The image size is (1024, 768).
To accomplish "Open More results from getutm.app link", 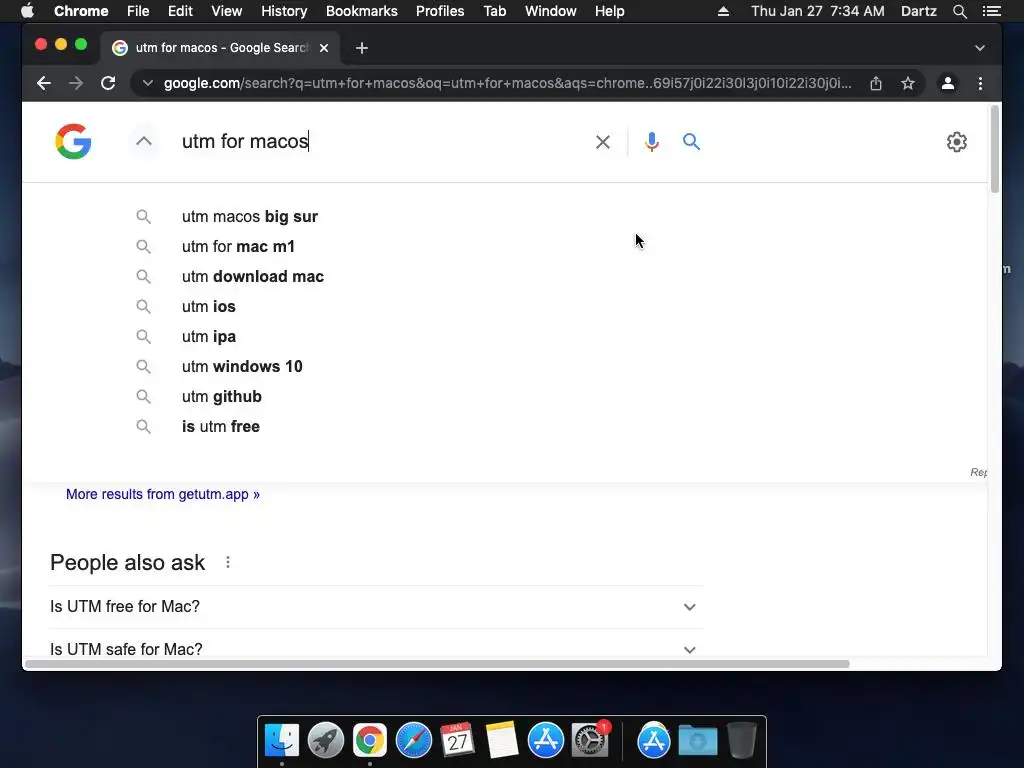I will coord(163,494).
